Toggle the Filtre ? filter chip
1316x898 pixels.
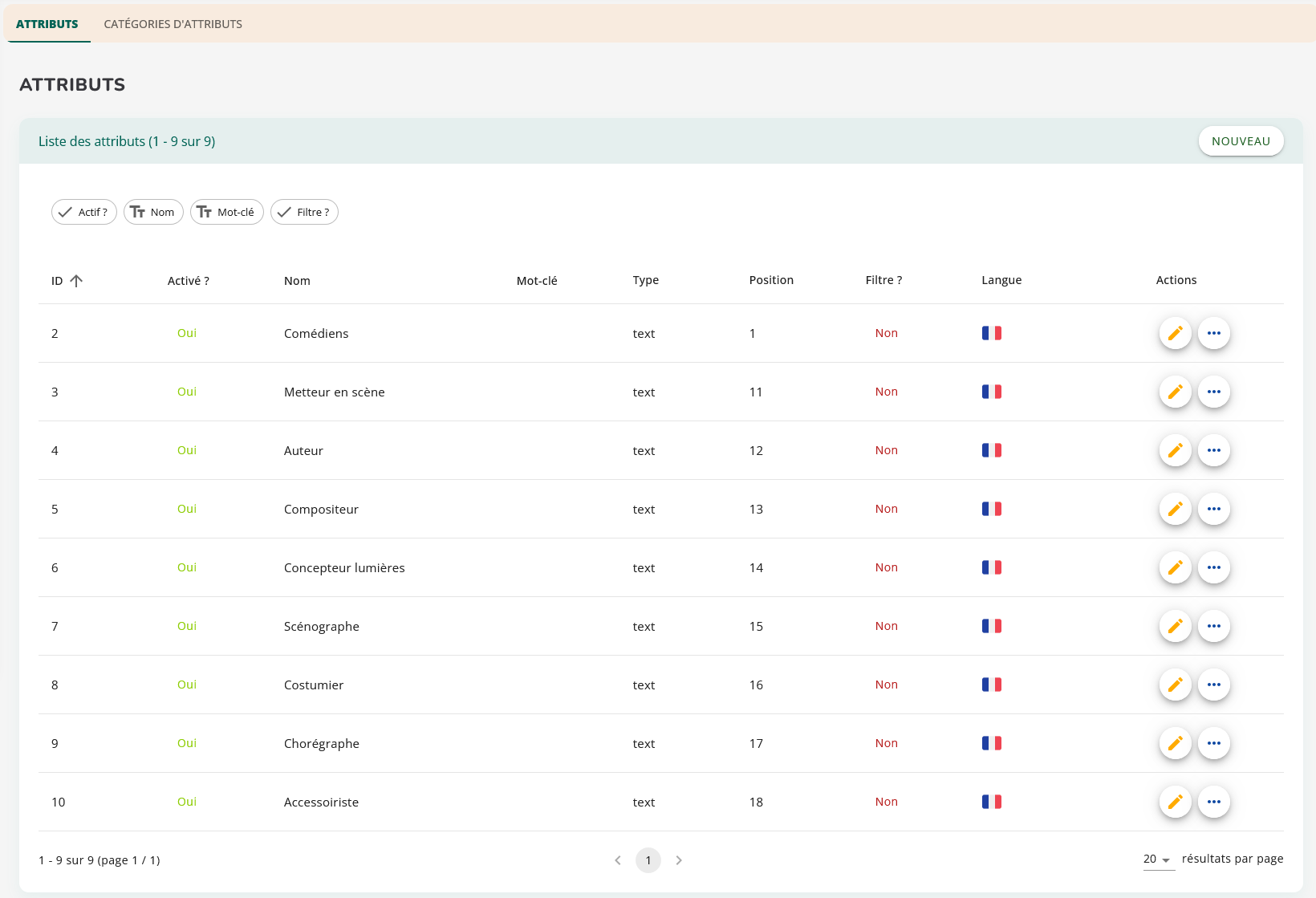pyautogui.click(x=304, y=212)
